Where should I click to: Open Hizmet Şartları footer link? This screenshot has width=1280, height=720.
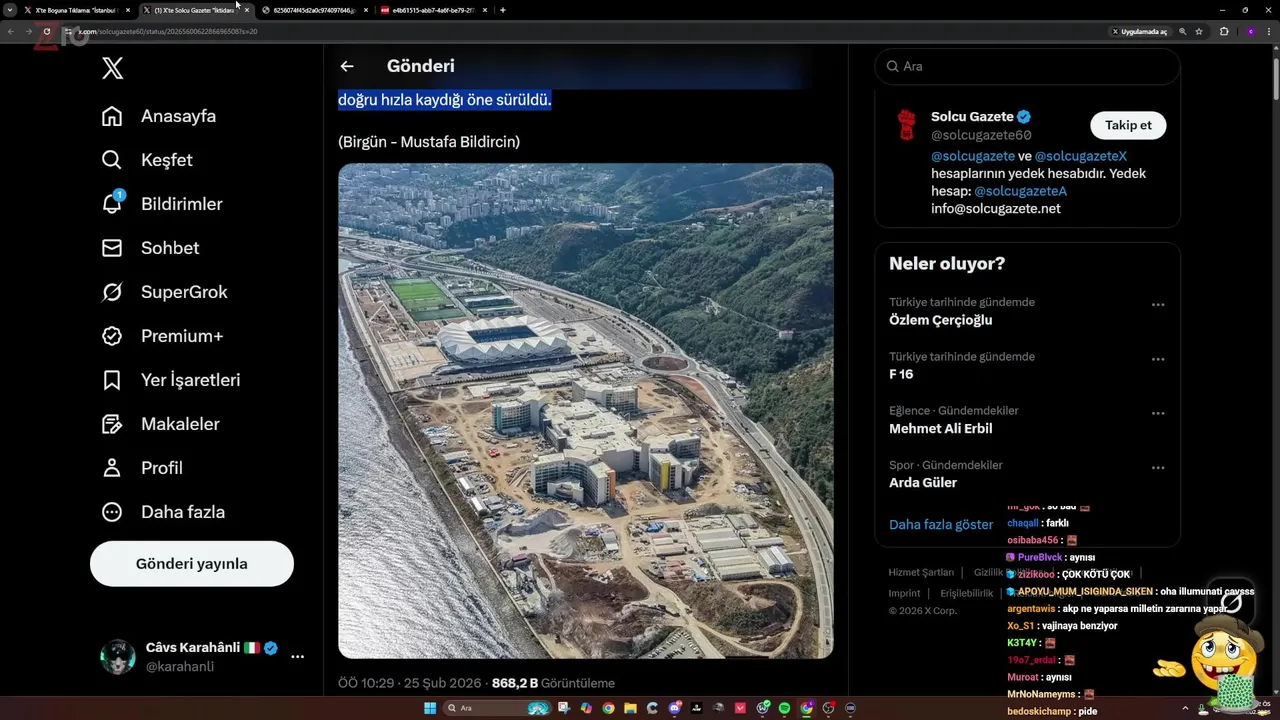[x=921, y=572]
